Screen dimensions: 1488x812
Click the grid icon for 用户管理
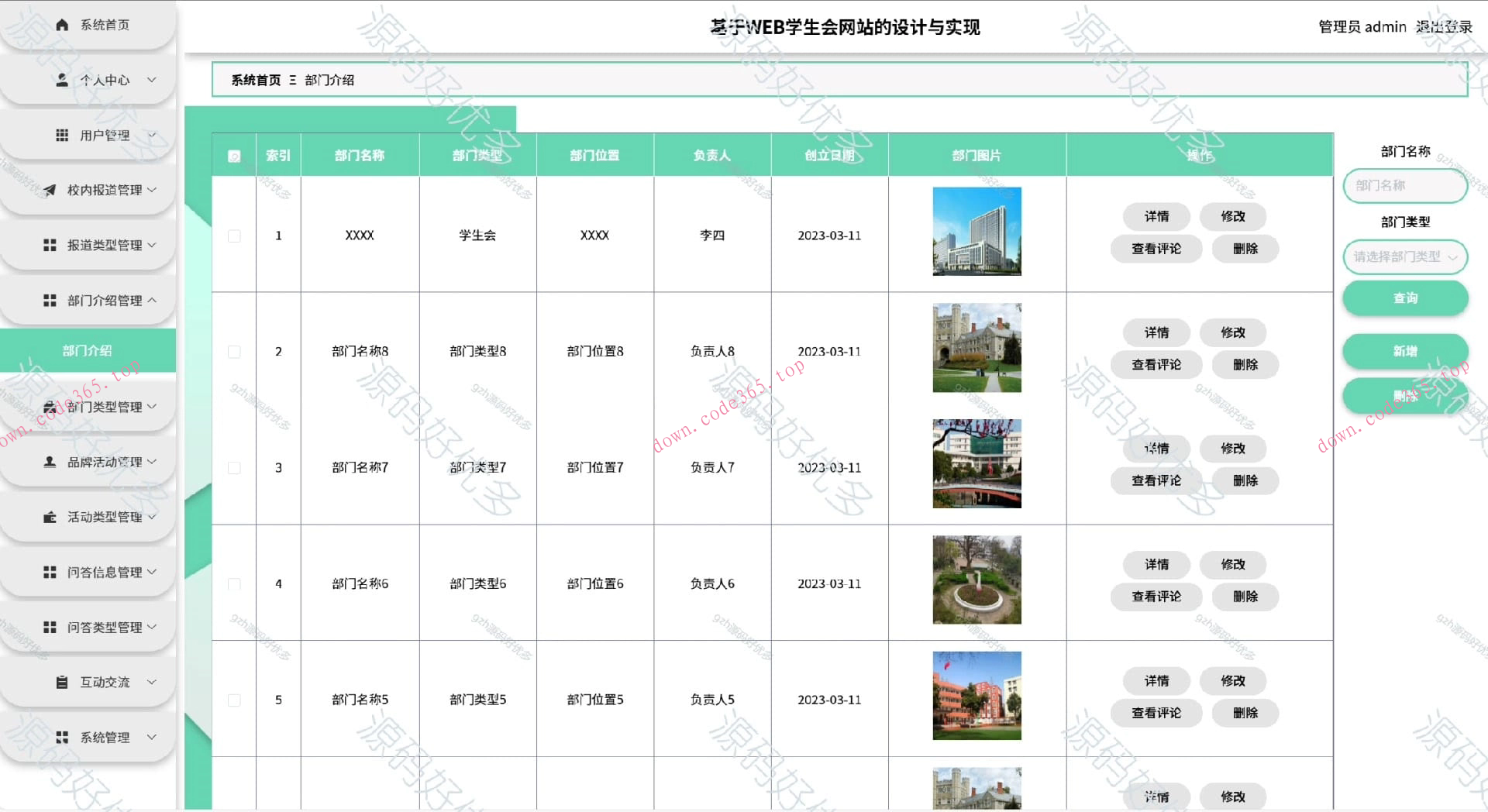63,136
